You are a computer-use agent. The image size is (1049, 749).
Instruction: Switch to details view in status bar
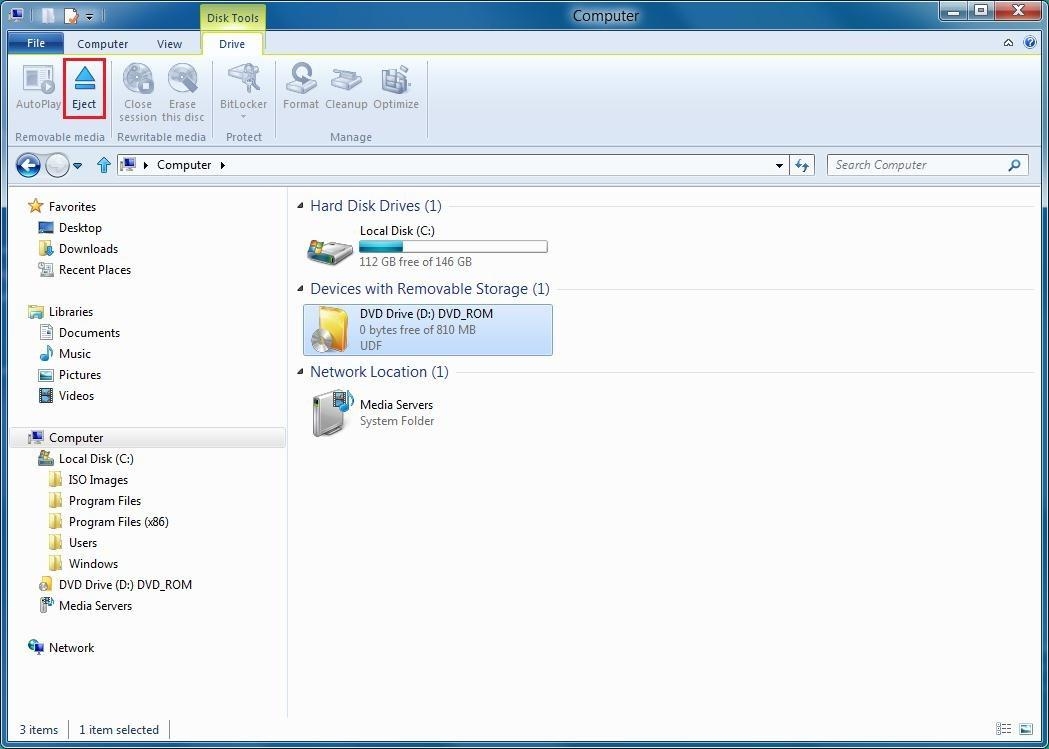coord(1003,729)
